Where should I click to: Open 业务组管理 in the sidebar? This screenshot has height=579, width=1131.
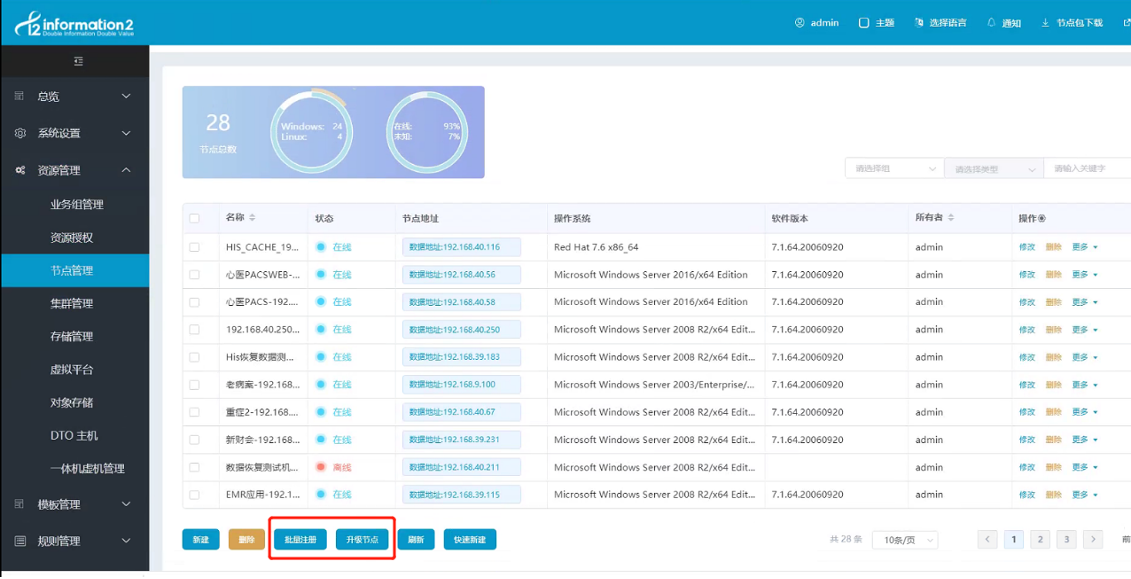[x=76, y=205]
